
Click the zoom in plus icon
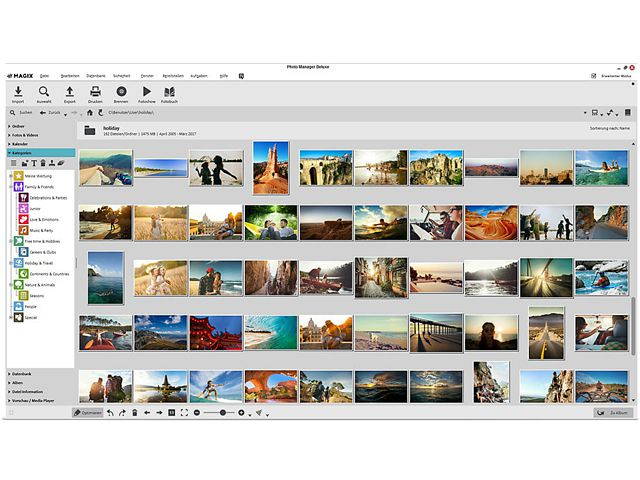[x=241, y=413]
